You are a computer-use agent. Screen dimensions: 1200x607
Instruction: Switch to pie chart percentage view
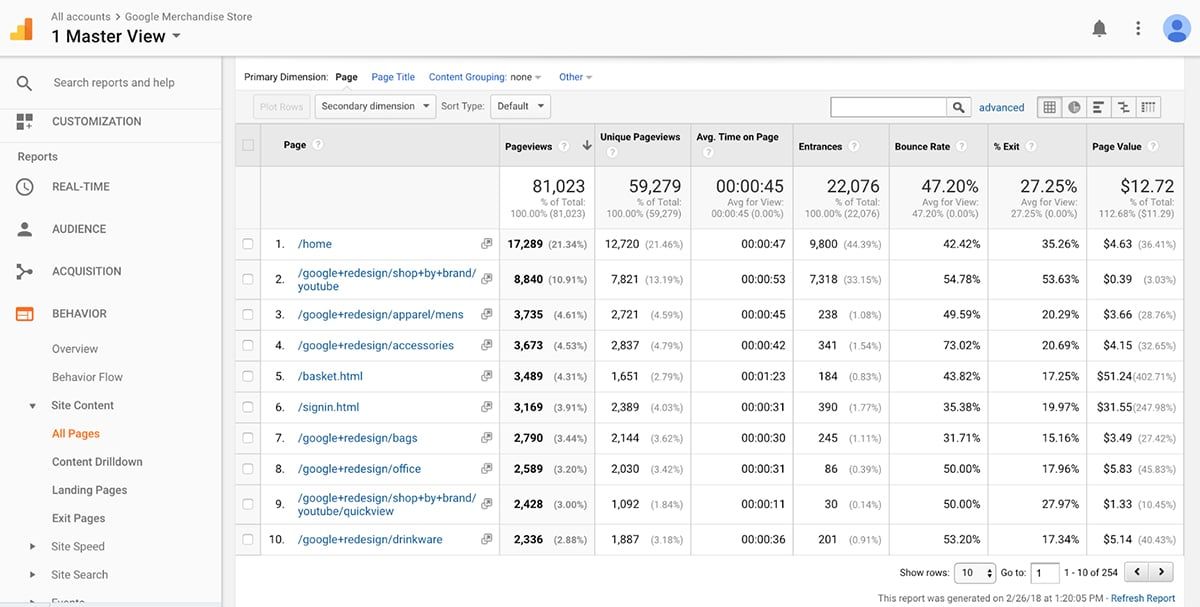[1074, 107]
